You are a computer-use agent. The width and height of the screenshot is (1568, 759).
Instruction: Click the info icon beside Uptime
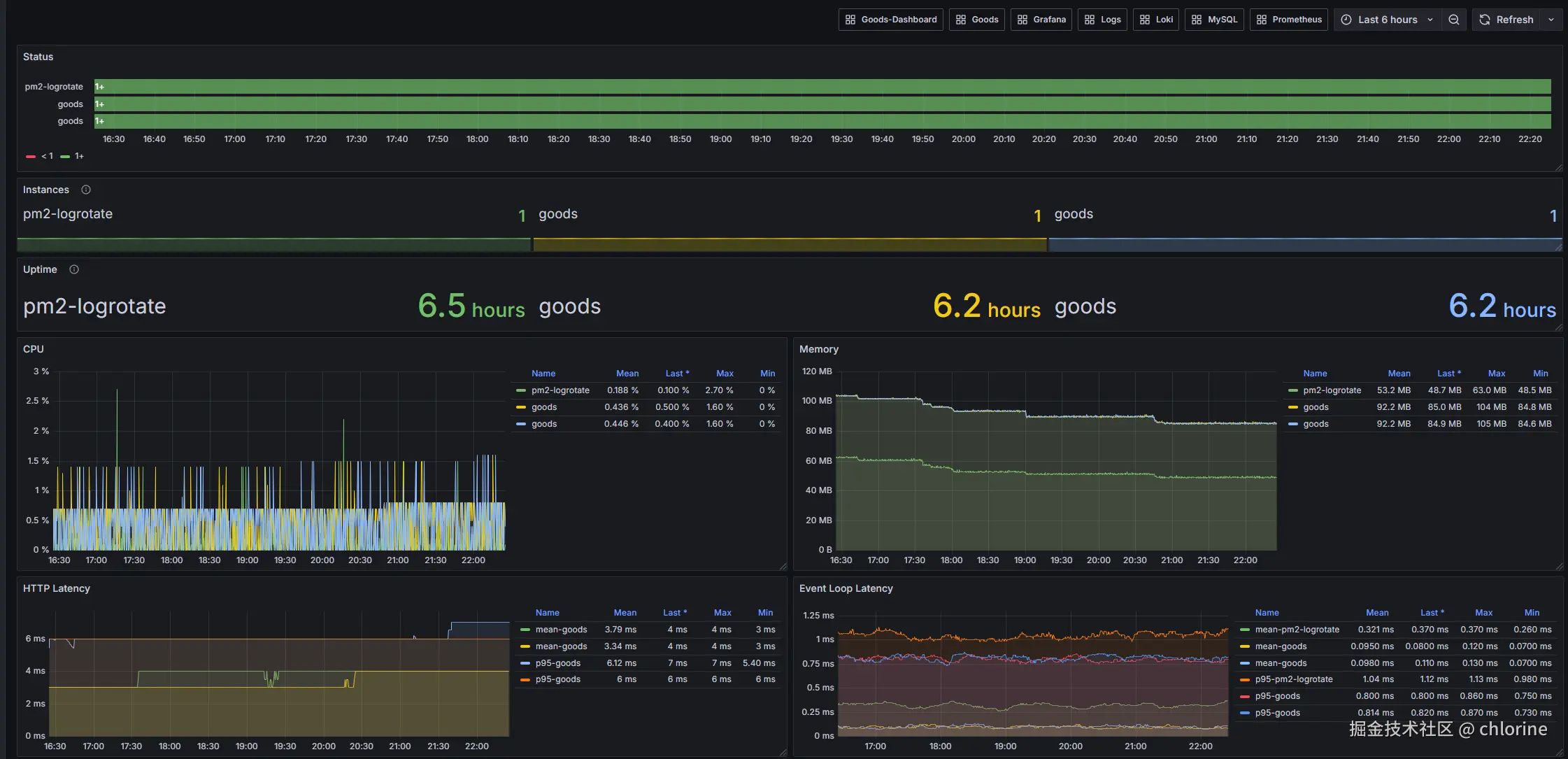tap(74, 269)
